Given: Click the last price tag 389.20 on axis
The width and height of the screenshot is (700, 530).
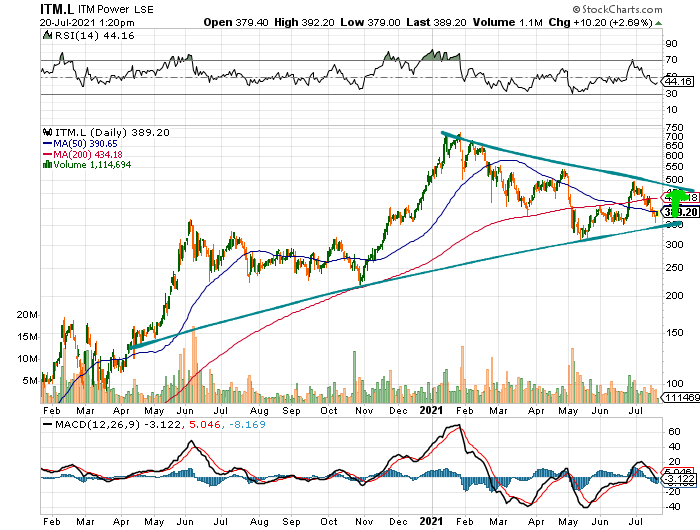Looking at the screenshot, I should pyautogui.click(x=680, y=212).
